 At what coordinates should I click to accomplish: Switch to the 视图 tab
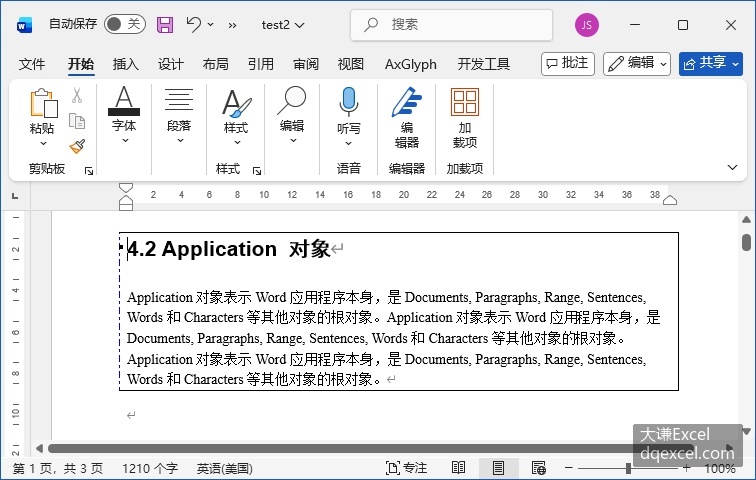tap(351, 64)
